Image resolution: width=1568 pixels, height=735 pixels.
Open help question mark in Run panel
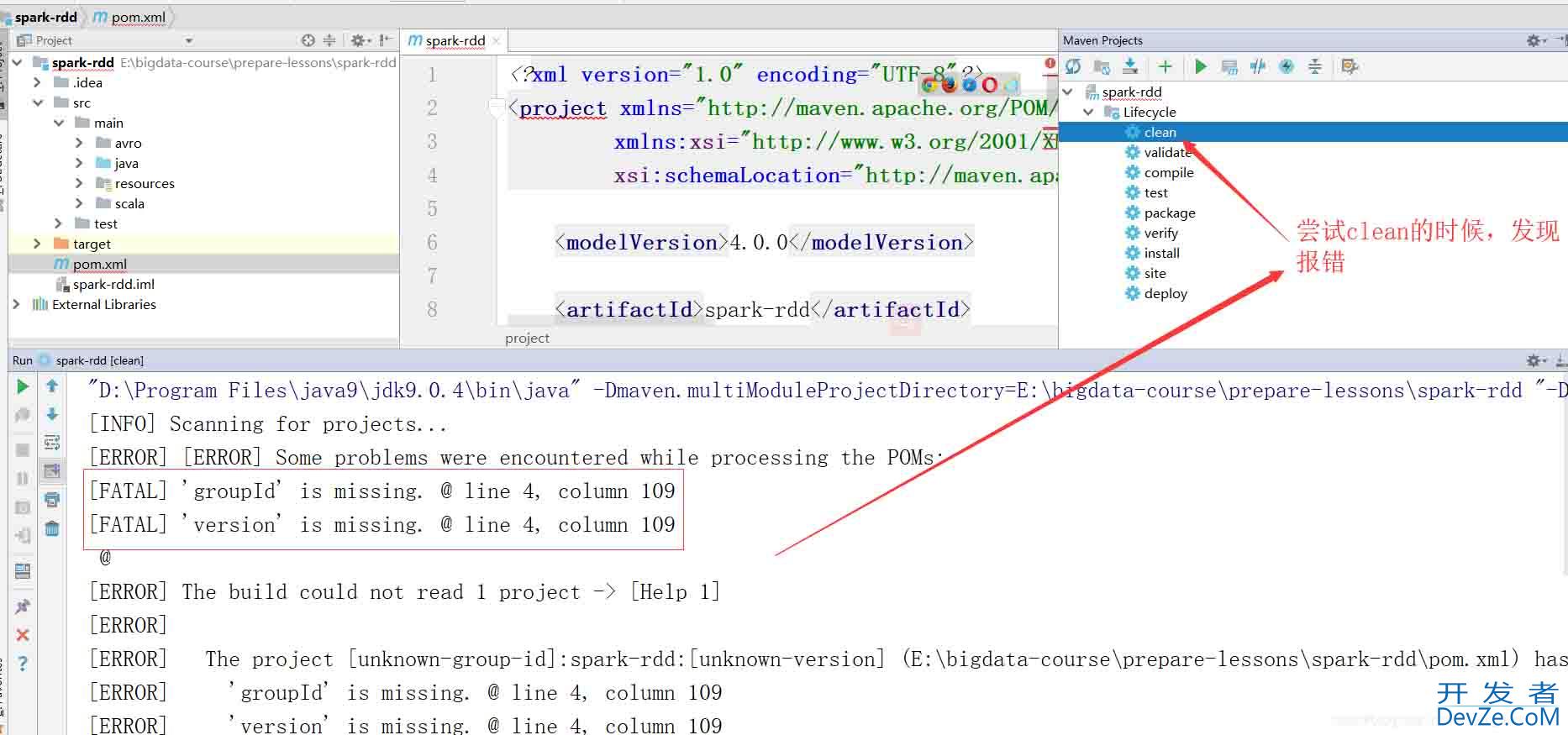23,664
